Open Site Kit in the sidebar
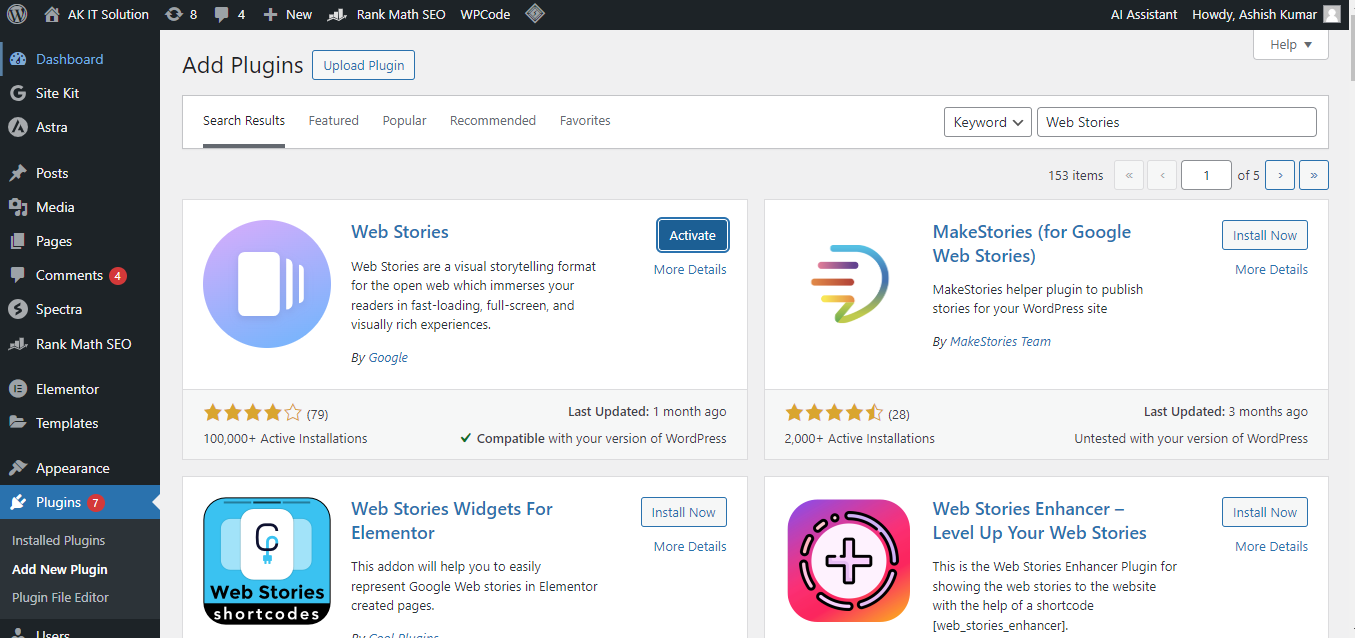 pyautogui.click(x=80, y=93)
